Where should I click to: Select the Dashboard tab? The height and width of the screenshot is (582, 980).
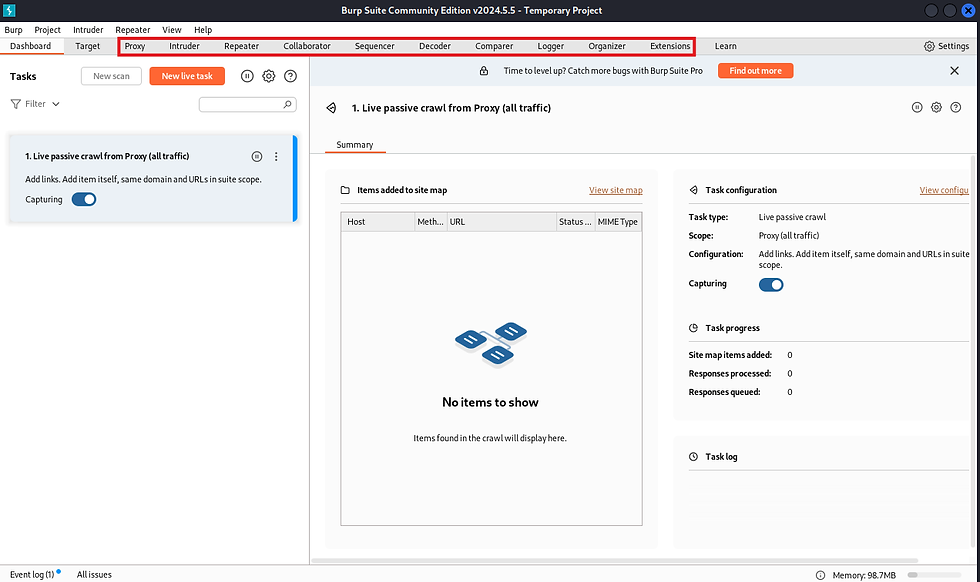[x=31, y=46]
